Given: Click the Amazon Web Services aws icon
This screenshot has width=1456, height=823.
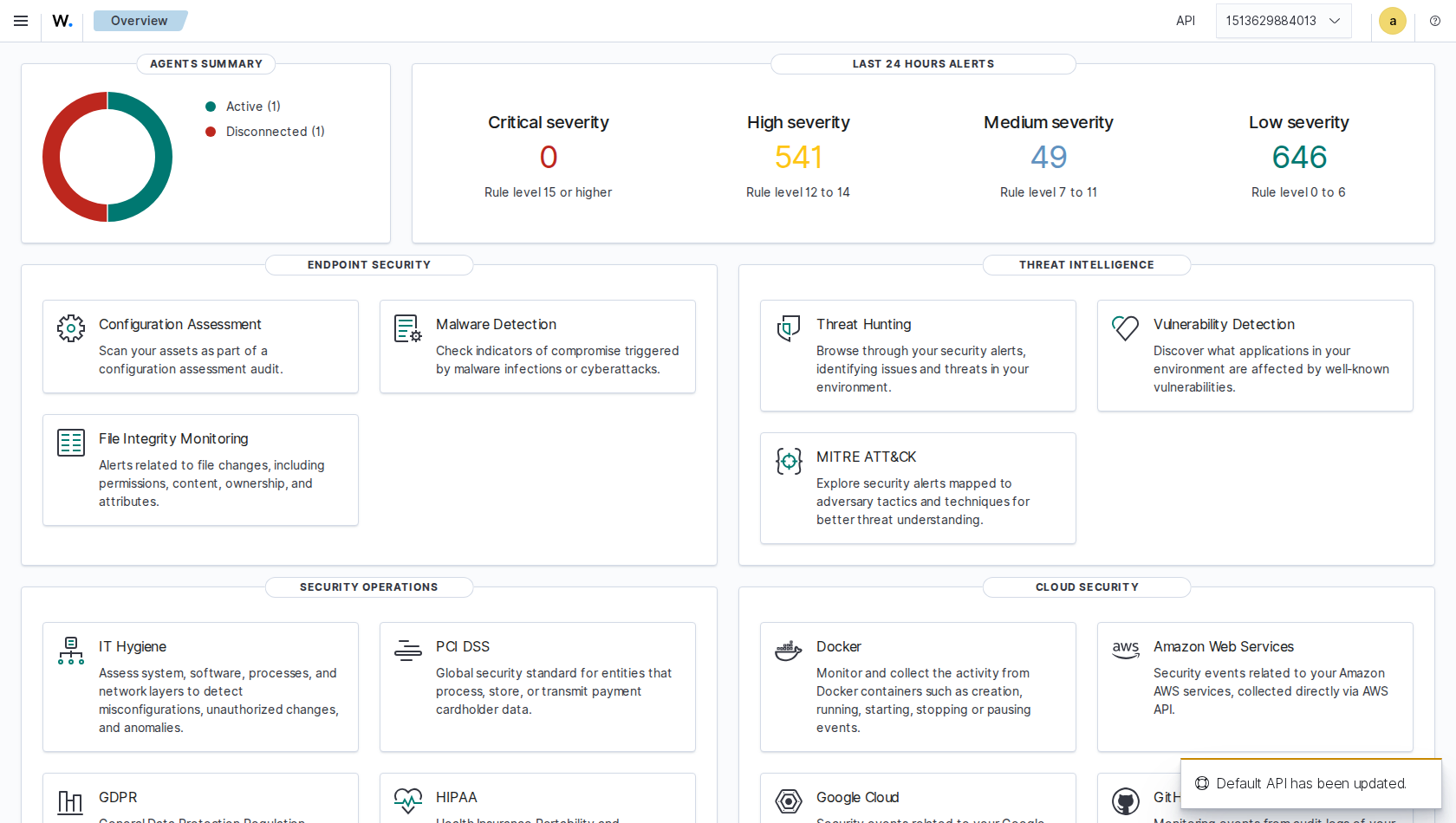Looking at the screenshot, I should tap(1126, 650).
